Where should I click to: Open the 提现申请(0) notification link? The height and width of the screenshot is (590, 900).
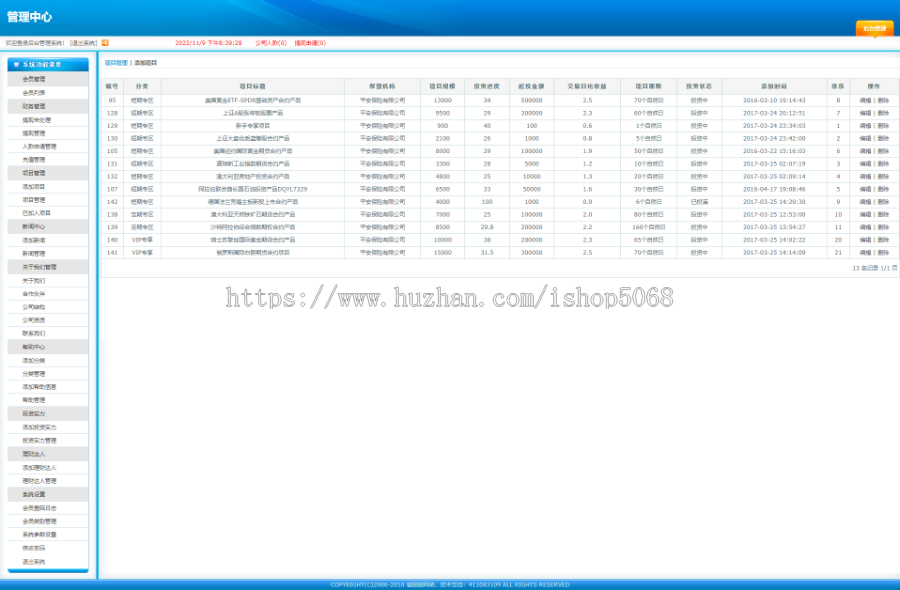point(310,43)
